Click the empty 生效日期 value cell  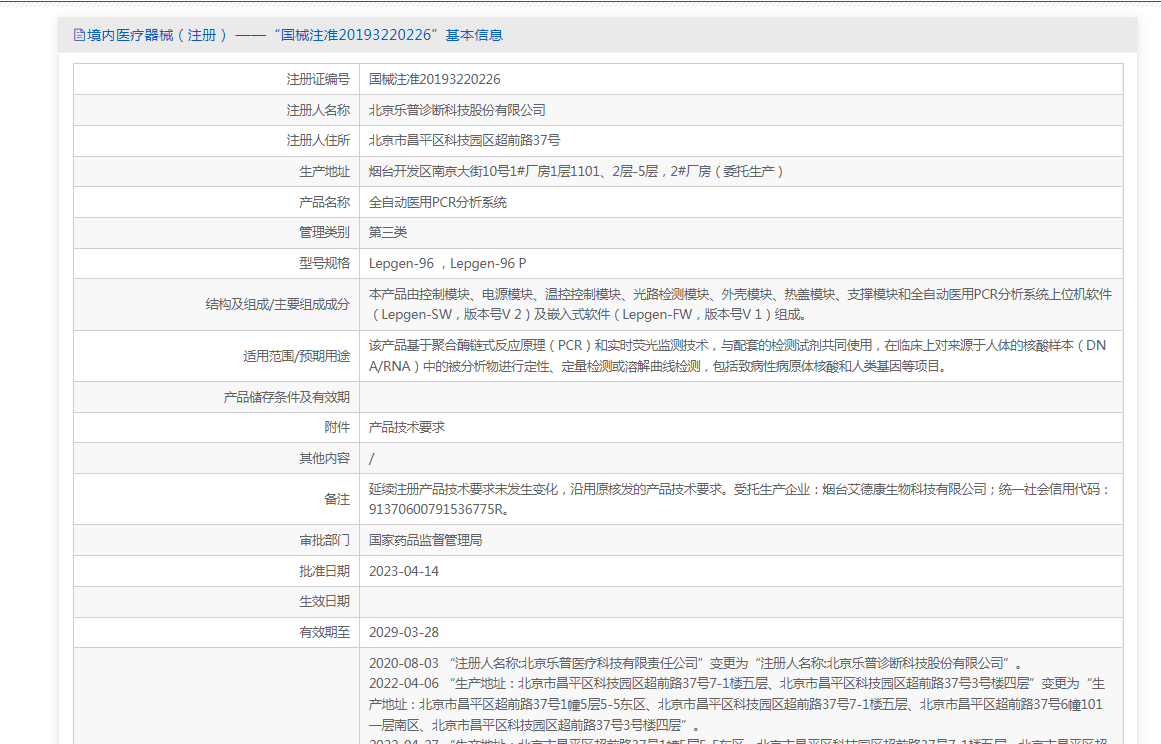[x=740, y=601]
